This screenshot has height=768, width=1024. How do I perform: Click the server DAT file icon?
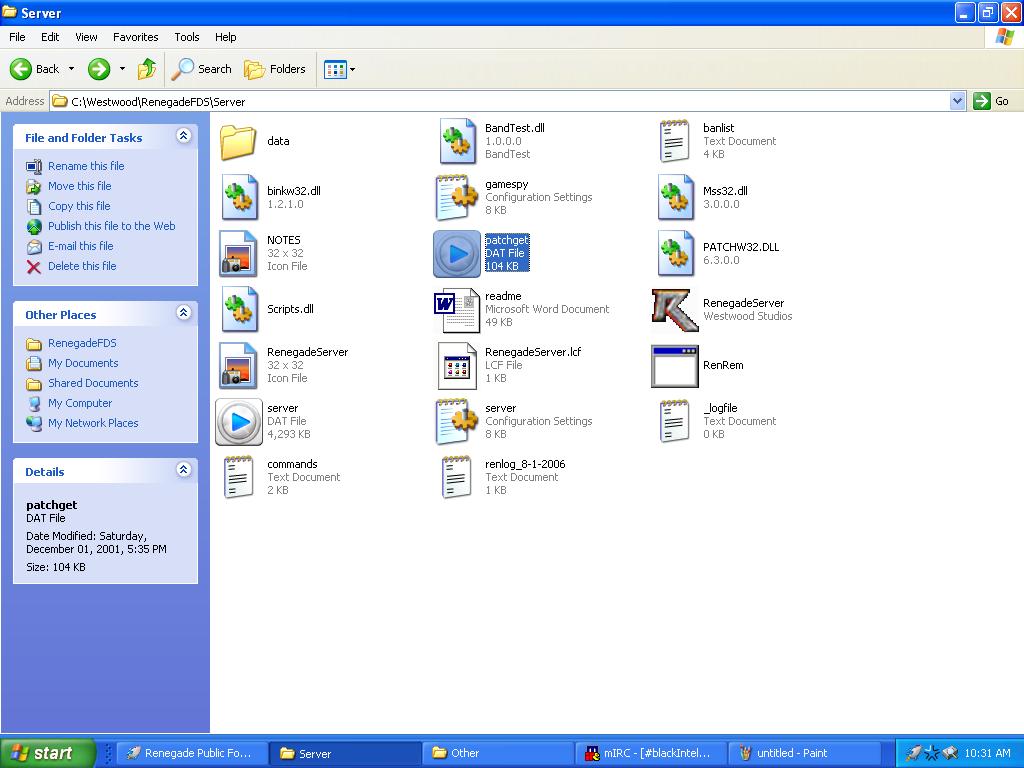(x=239, y=422)
